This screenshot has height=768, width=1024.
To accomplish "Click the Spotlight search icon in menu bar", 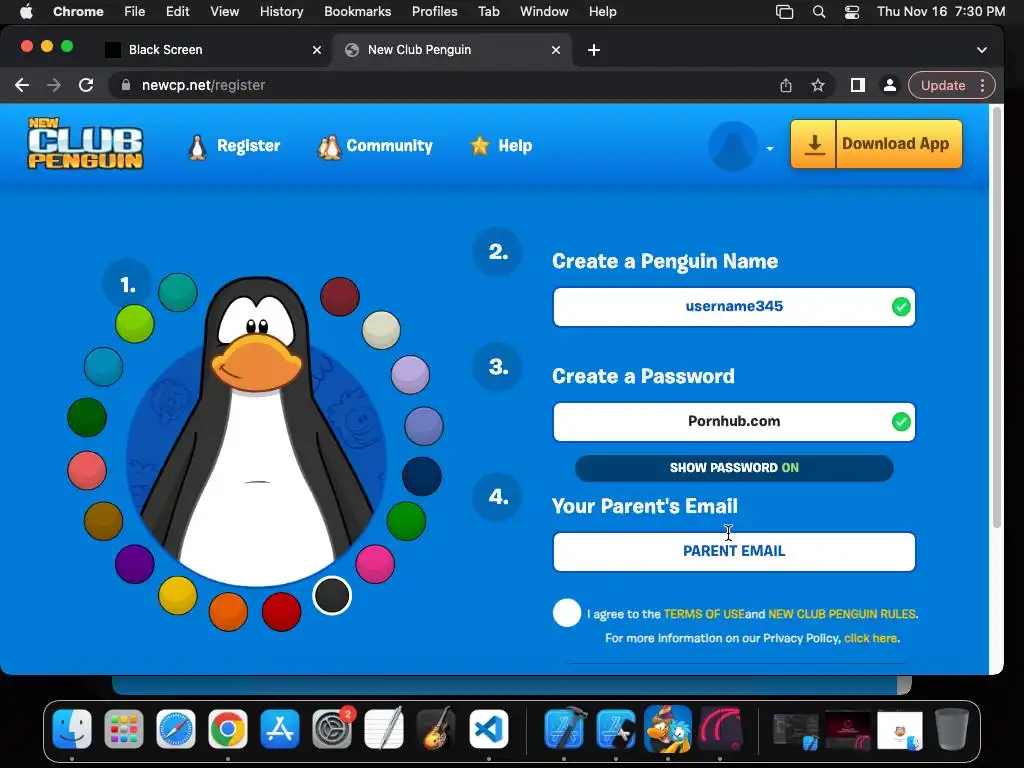I will (818, 12).
